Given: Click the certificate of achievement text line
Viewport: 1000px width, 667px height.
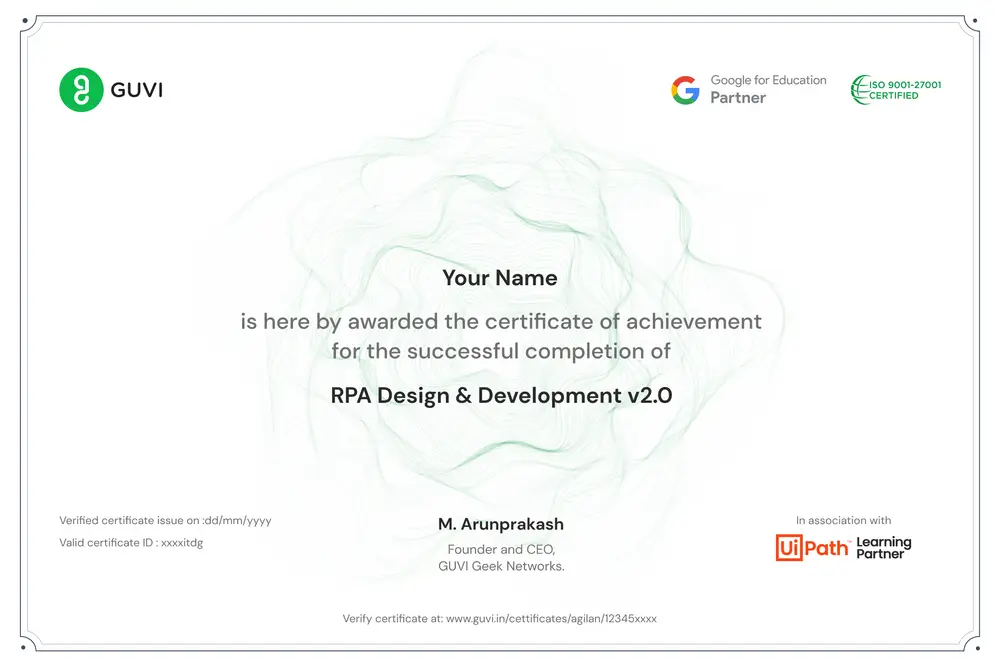Looking at the screenshot, I should tap(501, 322).
